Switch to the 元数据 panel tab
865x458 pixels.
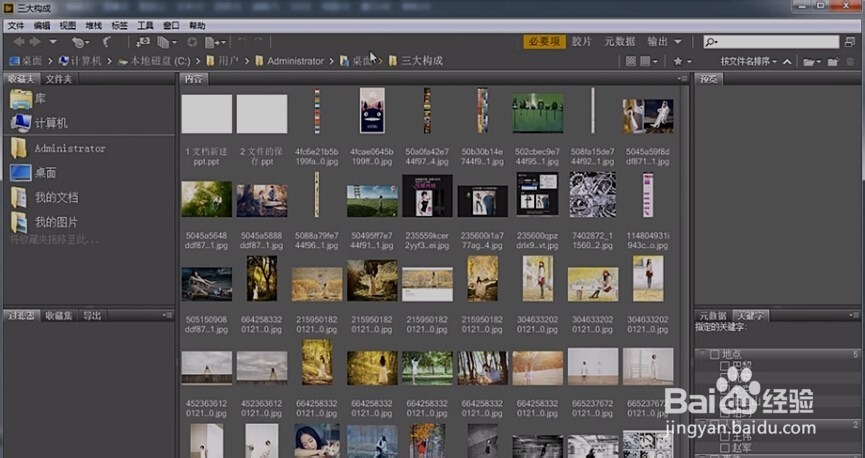point(713,316)
